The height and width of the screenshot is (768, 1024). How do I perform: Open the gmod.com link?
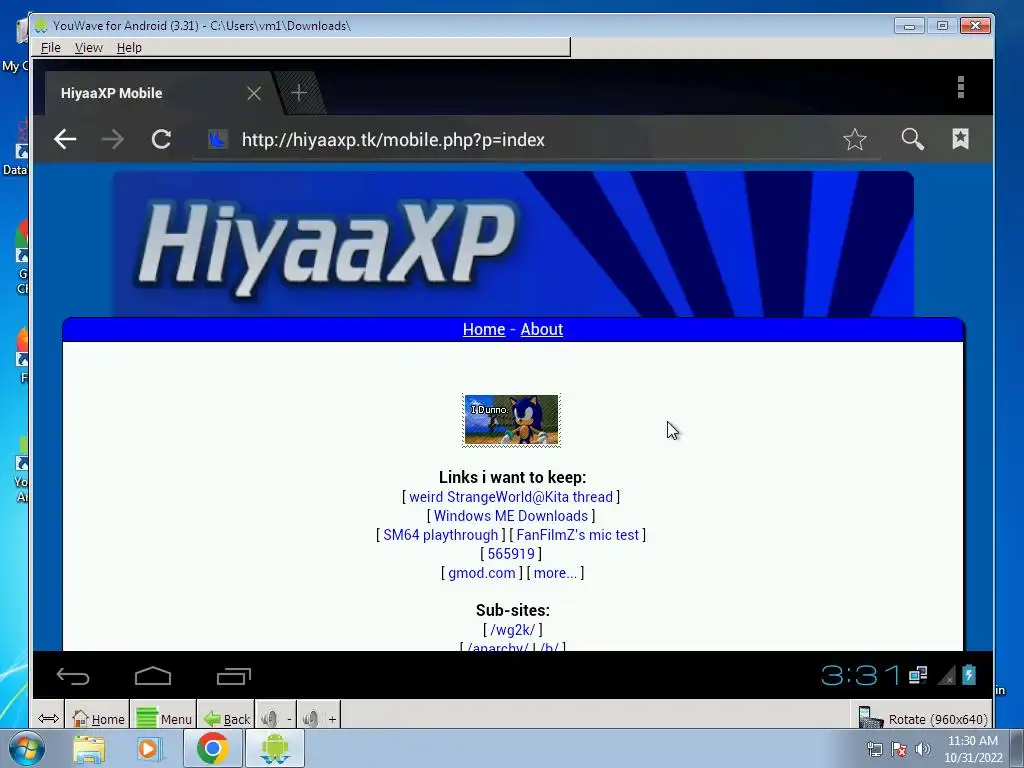click(x=481, y=573)
